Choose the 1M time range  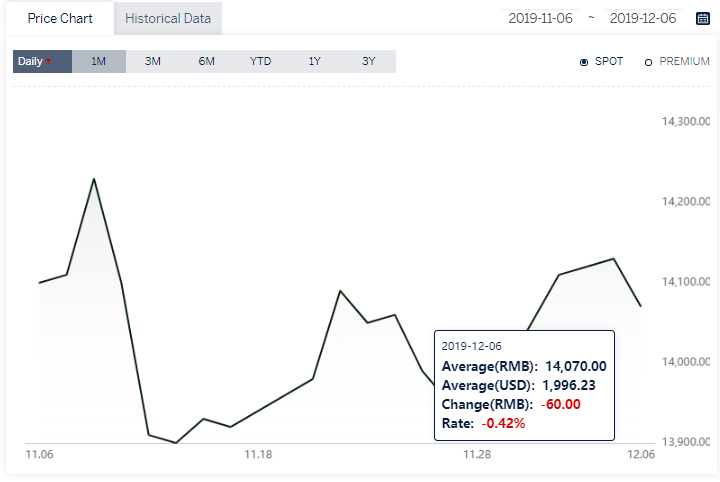99,62
